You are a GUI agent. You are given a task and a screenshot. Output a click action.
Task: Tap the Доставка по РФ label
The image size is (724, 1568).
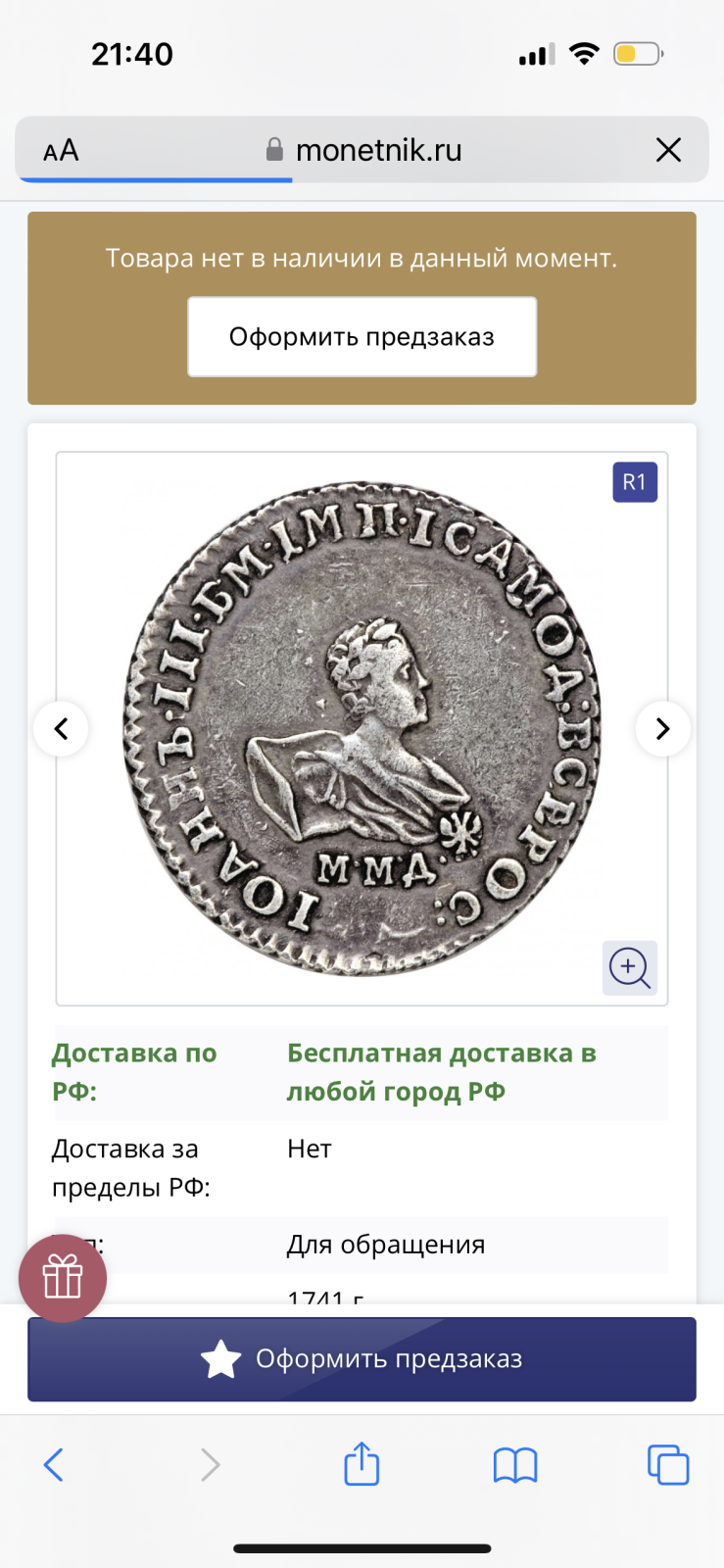134,1072
